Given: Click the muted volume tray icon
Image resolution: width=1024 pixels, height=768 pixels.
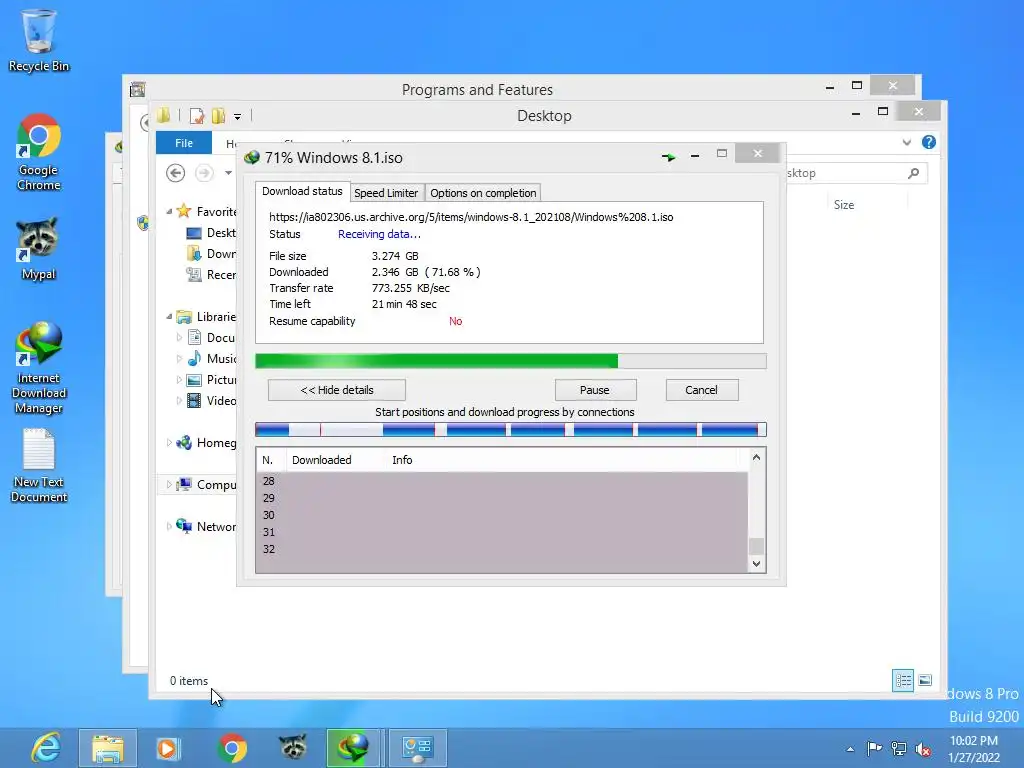Looking at the screenshot, I should [x=923, y=749].
